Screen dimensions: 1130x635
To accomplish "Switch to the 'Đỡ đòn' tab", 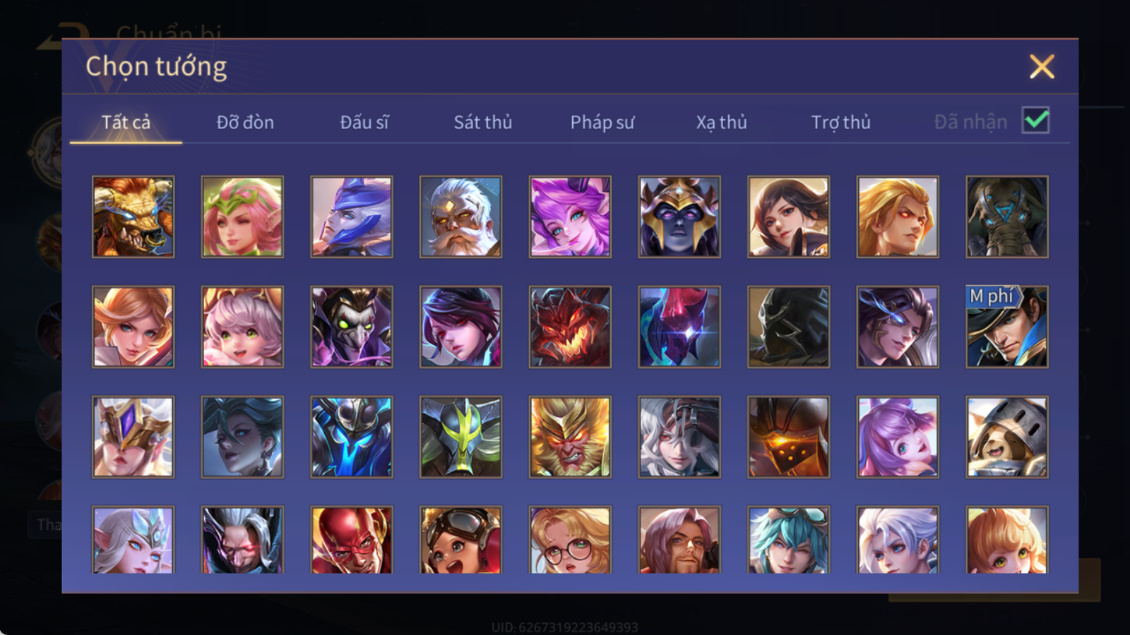I will tap(245, 123).
